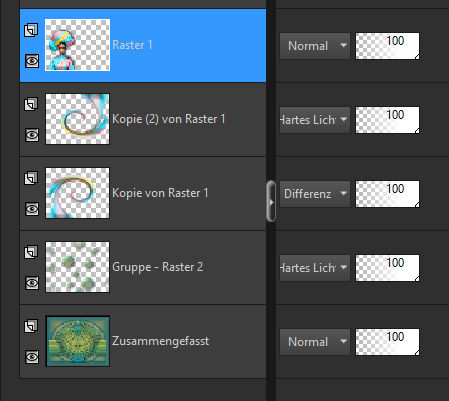Click layer type icon of Gruppe - Raster 2
This screenshot has height=401, width=449.
tap(31, 252)
